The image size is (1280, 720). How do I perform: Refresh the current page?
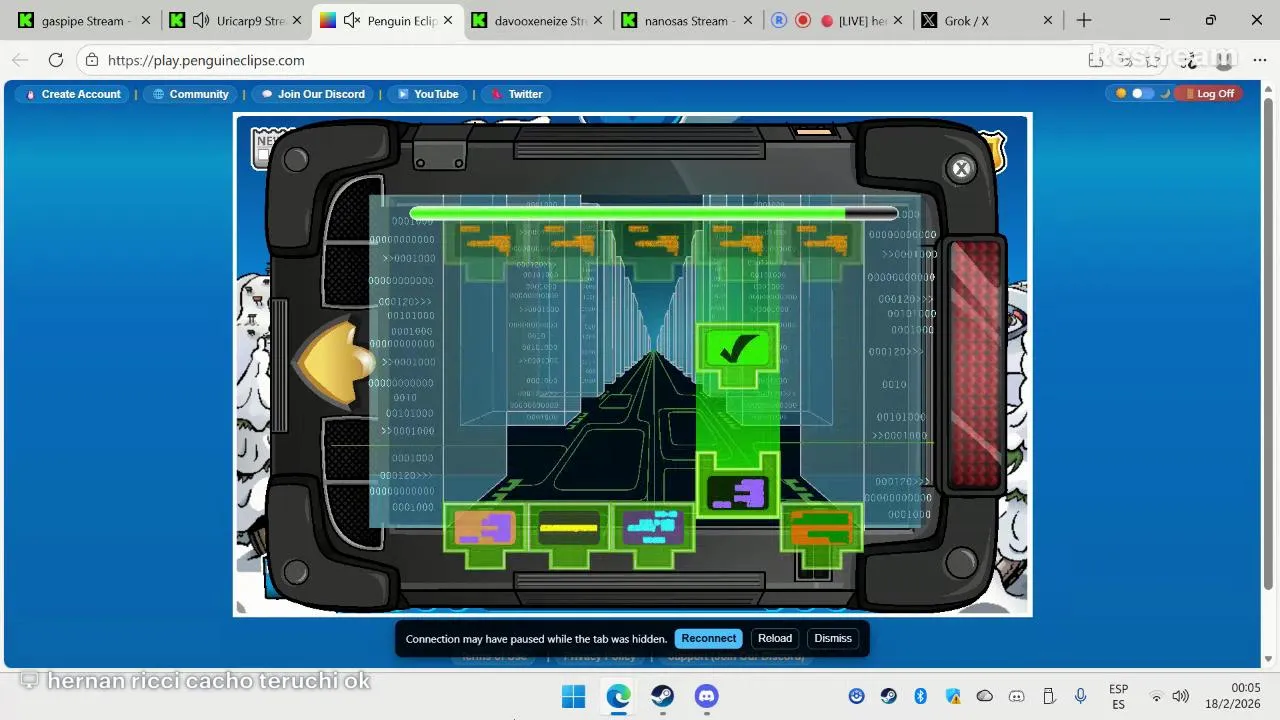[x=56, y=60]
